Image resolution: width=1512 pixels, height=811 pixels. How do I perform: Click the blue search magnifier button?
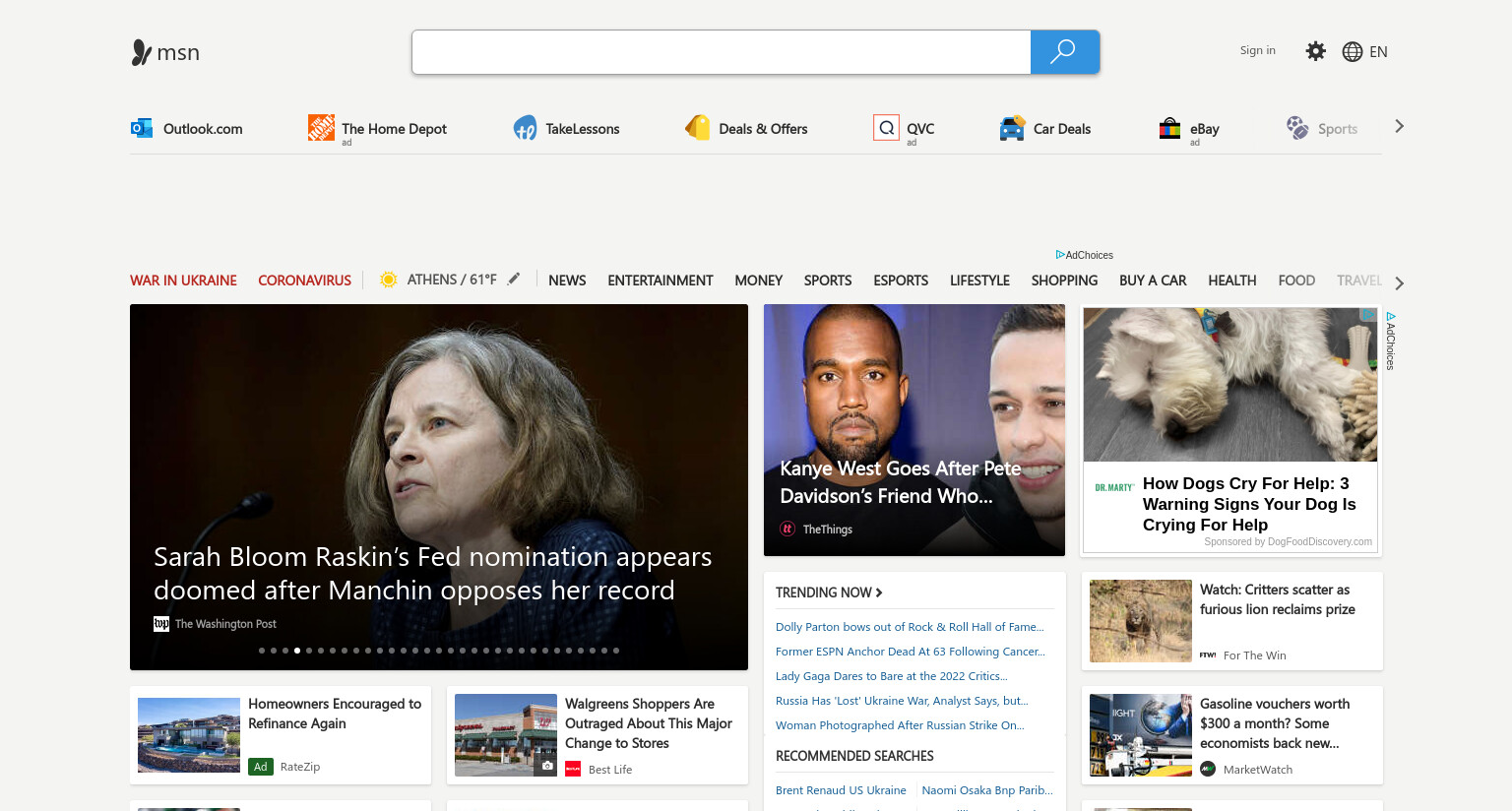(x=1064, y=52)
